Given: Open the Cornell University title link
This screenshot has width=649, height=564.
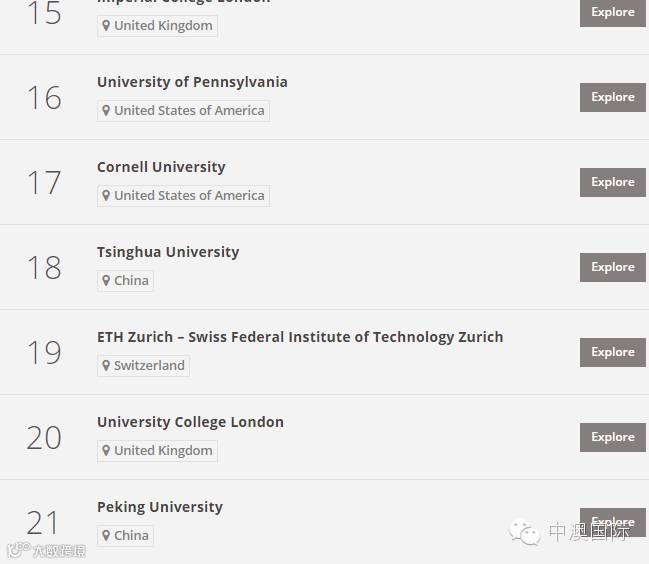Looking at the screenshot, I should [x=161, y=167].
